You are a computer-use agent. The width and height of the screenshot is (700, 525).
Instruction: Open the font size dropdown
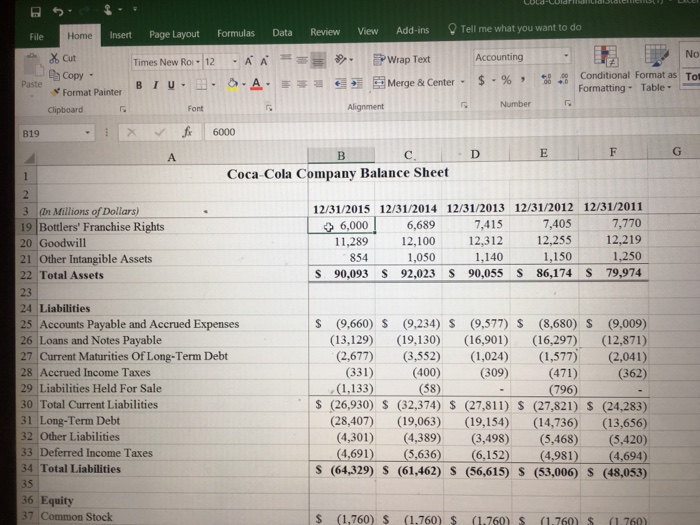point(234,61)
